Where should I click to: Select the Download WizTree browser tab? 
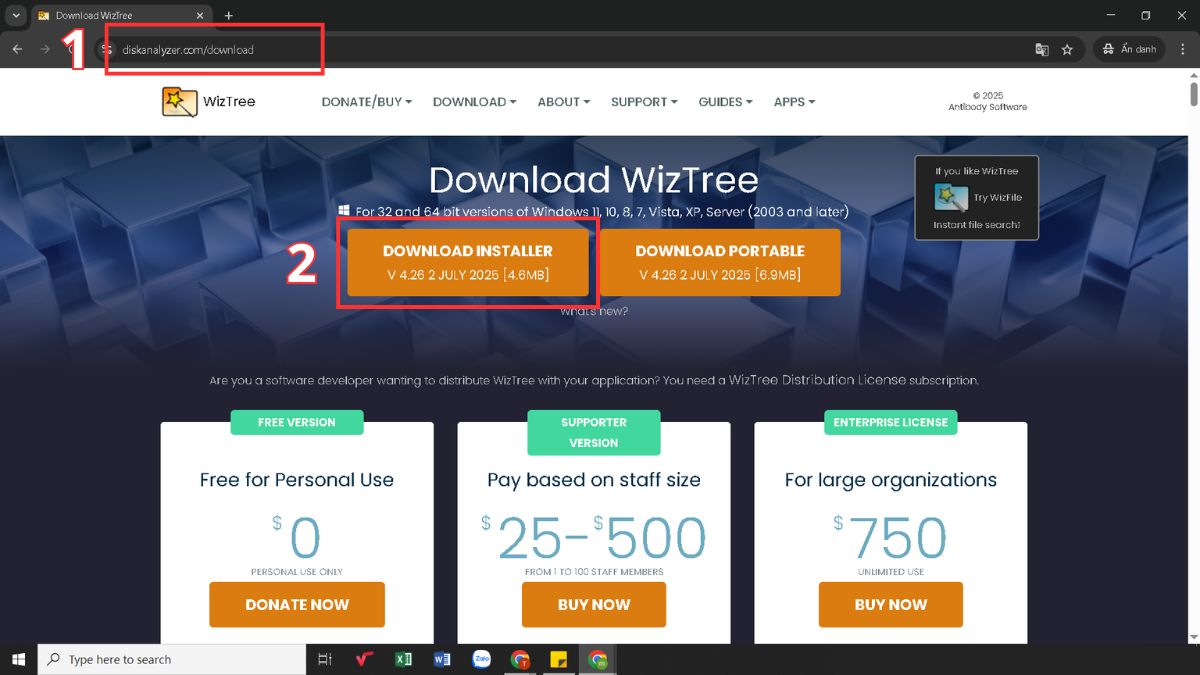click(x=120, y=15)
